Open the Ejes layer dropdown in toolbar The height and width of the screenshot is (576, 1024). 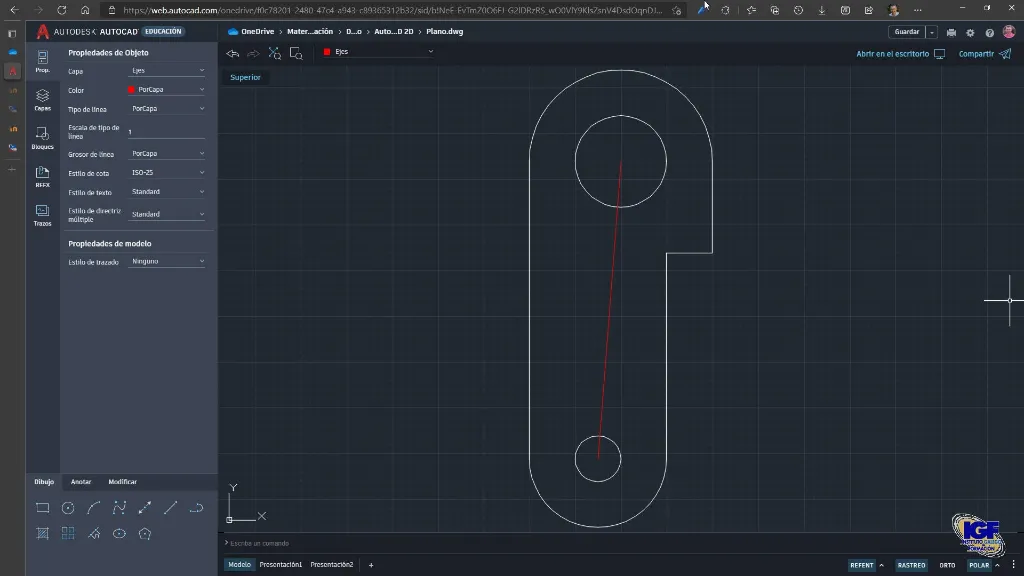[x=378, y=52]
